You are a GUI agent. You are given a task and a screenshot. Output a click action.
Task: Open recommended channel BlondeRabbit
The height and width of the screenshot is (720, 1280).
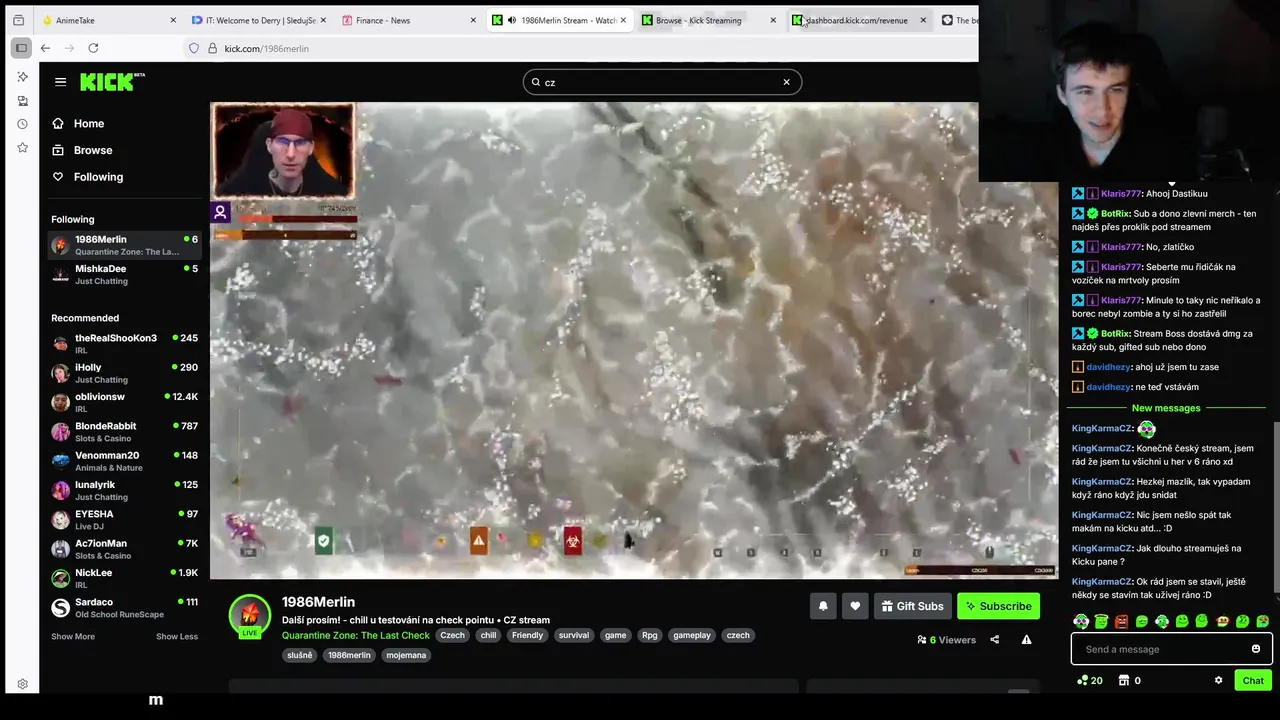click(125, 431)
